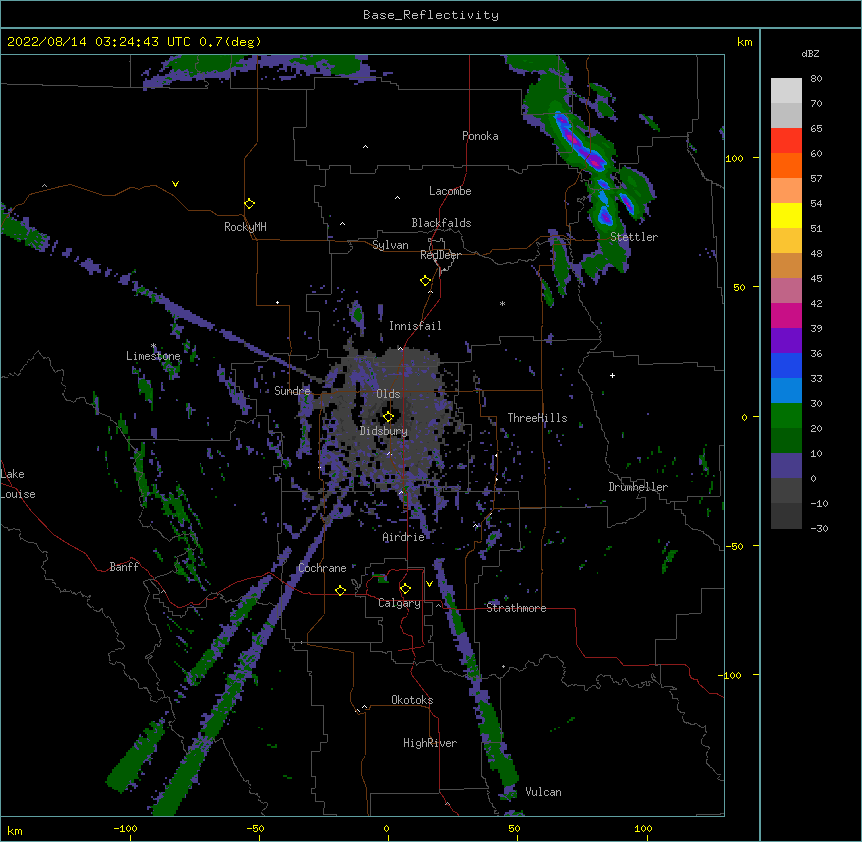Screen dimensions: 862x842
Task: Click the intense purple storm core north of Stettler
Action: coord(595,161)
